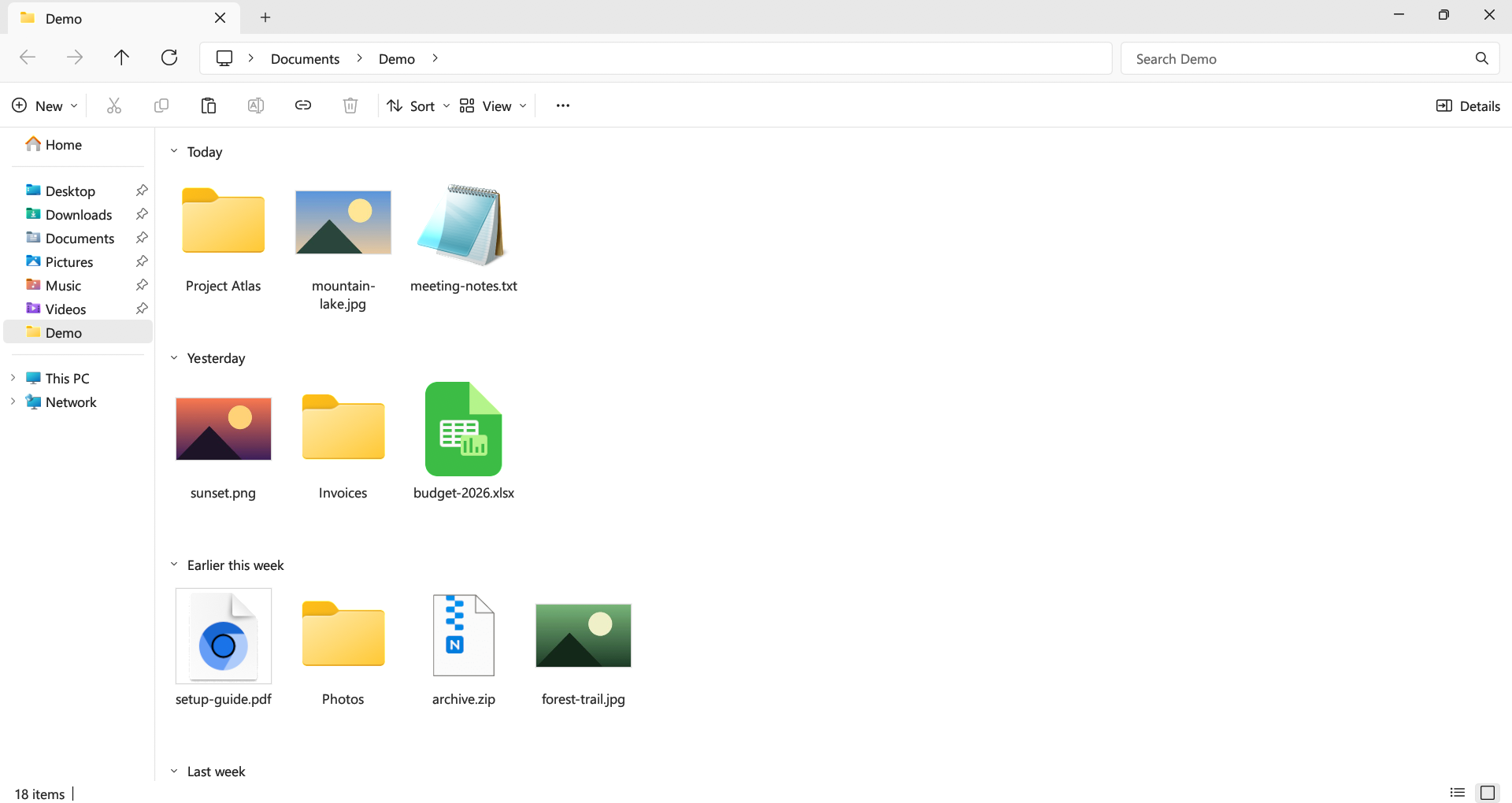Click the PC monitor icon in address bar
This screenshot has height=803, width=1512.
tap(224, 58)
